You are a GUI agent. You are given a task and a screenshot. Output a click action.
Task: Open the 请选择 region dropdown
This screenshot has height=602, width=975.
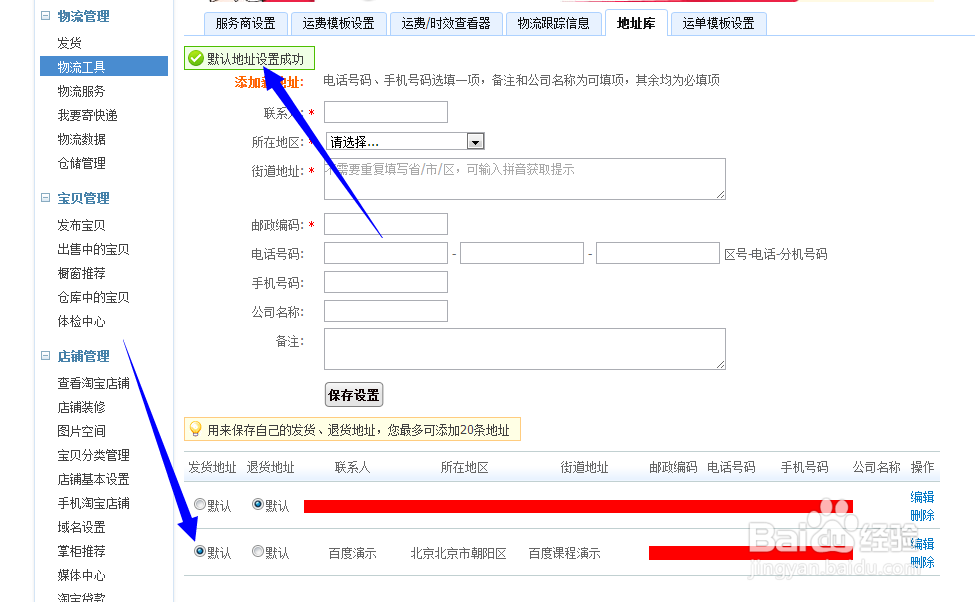[400, 140]
